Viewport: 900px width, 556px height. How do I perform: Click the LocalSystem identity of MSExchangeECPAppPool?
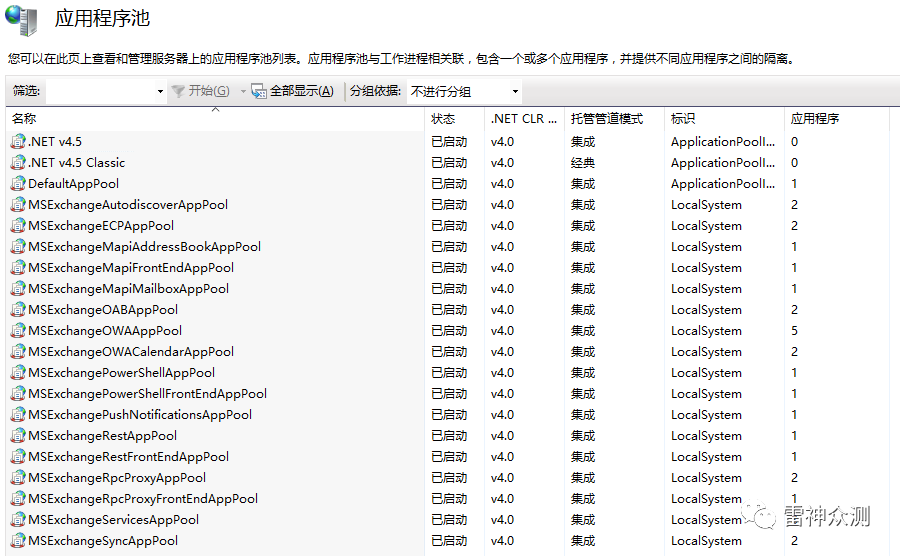tap(706, 226)
